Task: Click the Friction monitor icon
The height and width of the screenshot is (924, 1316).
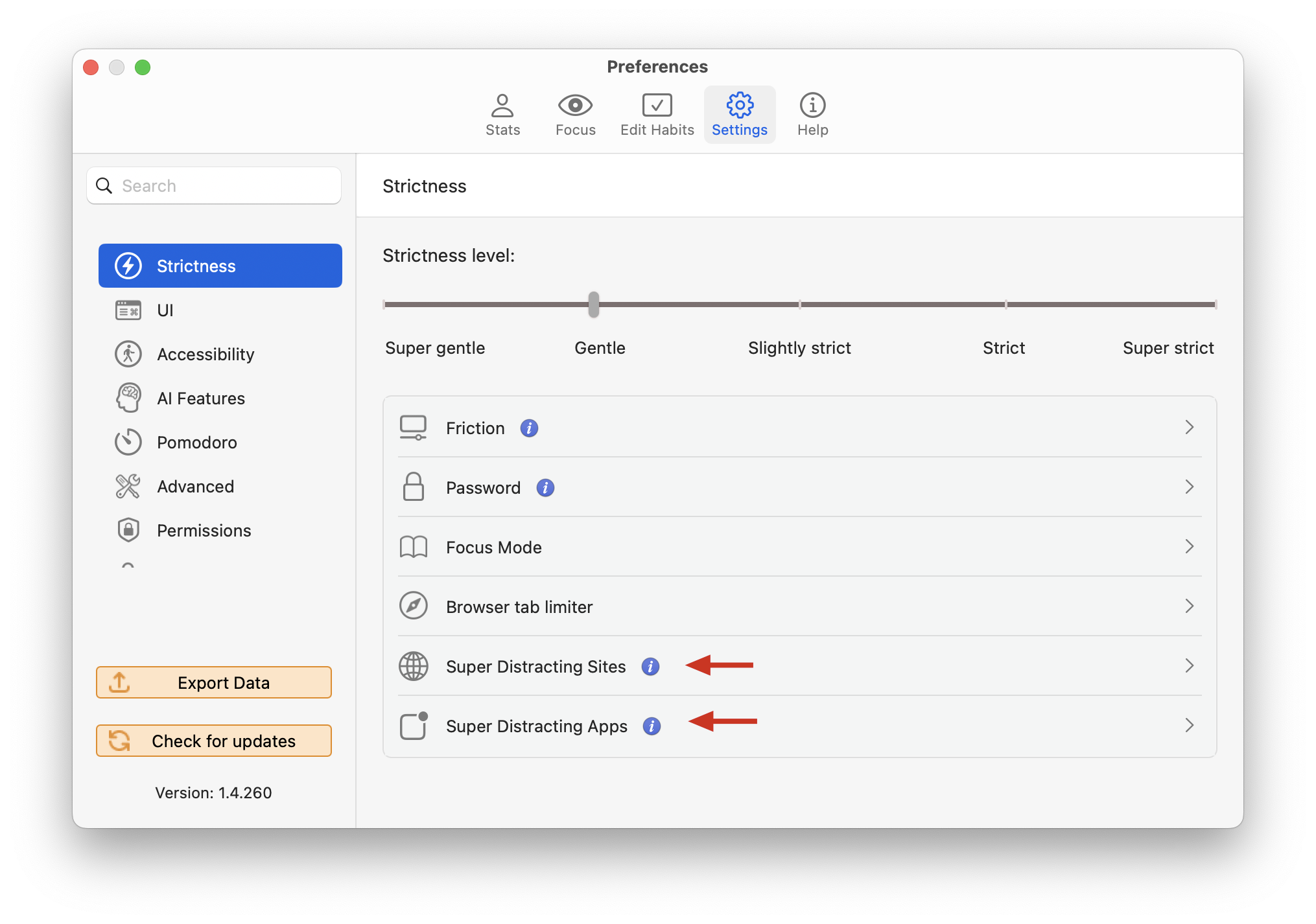Action: click(x=413, y=428)
